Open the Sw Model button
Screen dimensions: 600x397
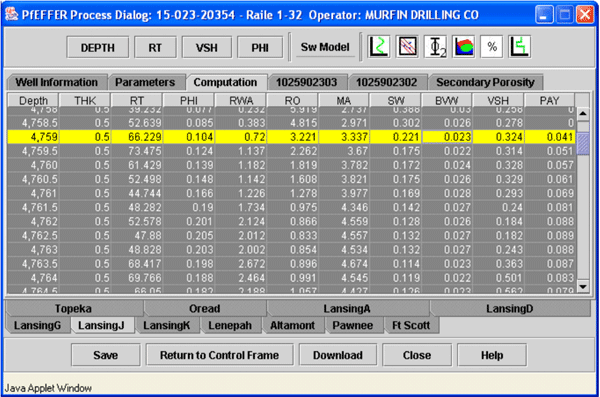point(325,47)
